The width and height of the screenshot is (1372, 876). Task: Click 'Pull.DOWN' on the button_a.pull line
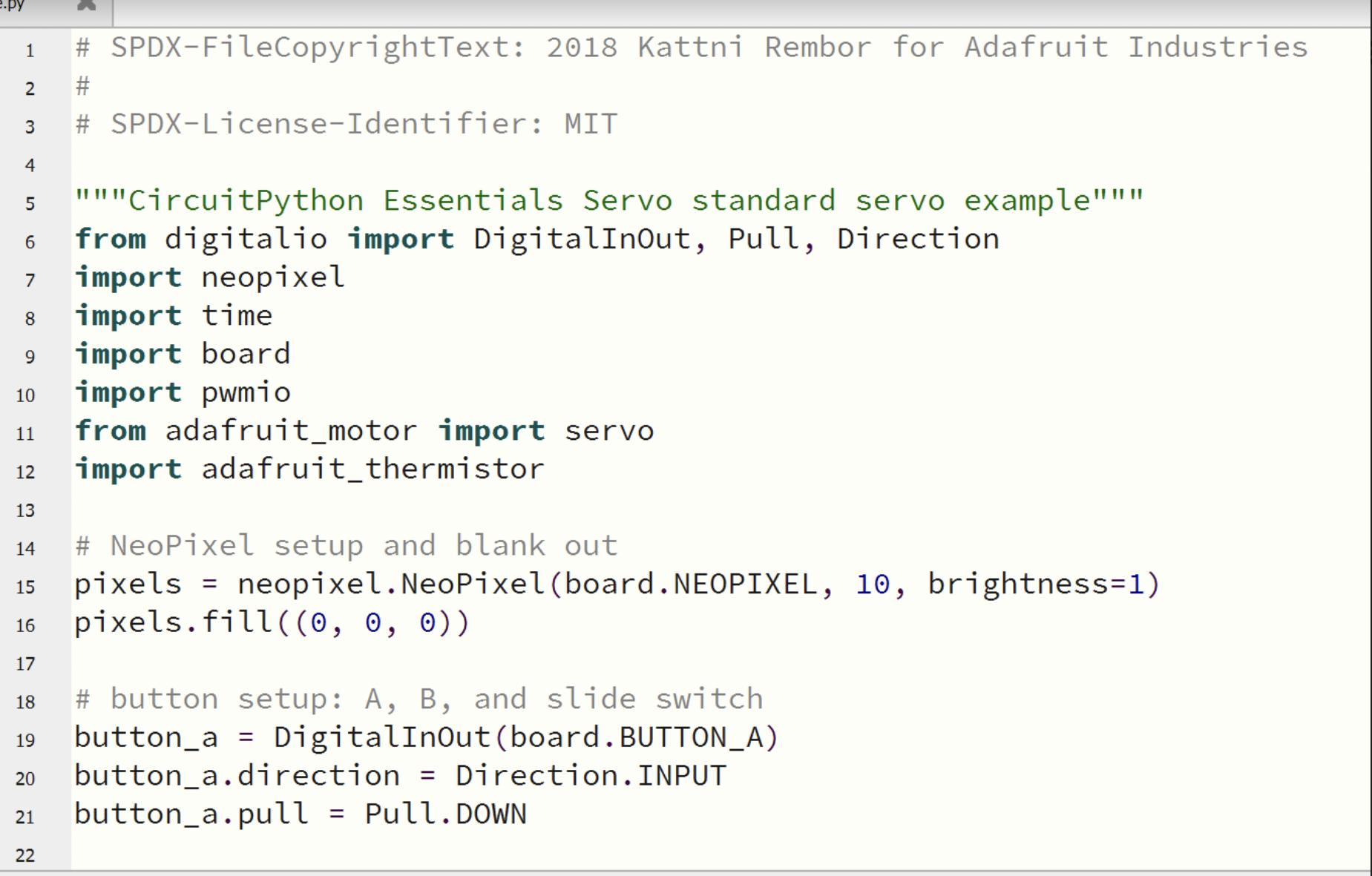[445, 814]
